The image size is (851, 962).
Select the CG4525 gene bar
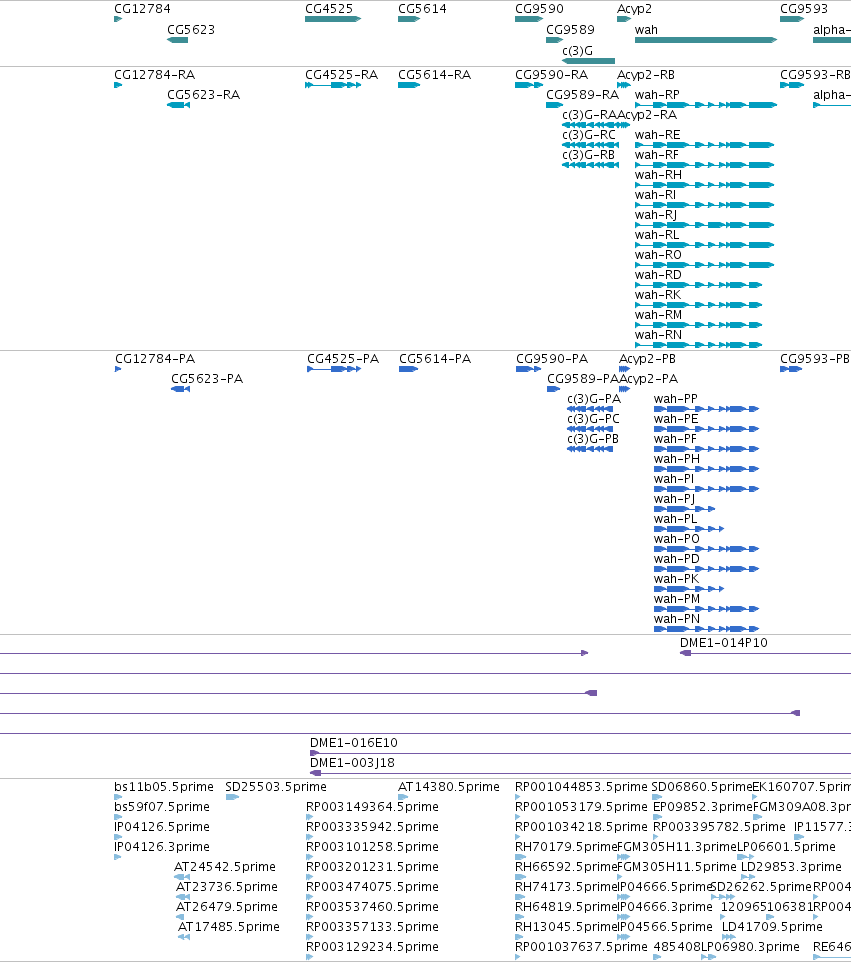tap(333, 19)
